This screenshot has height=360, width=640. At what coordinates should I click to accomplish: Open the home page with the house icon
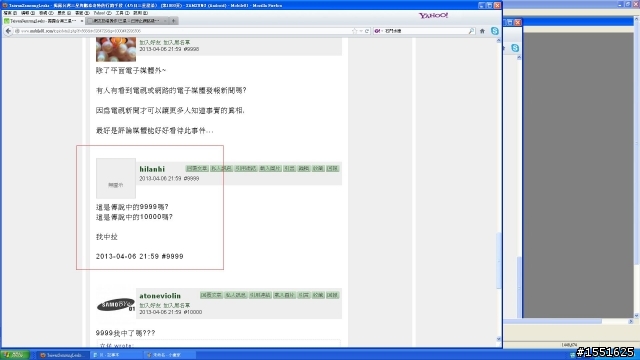point(482,31)
